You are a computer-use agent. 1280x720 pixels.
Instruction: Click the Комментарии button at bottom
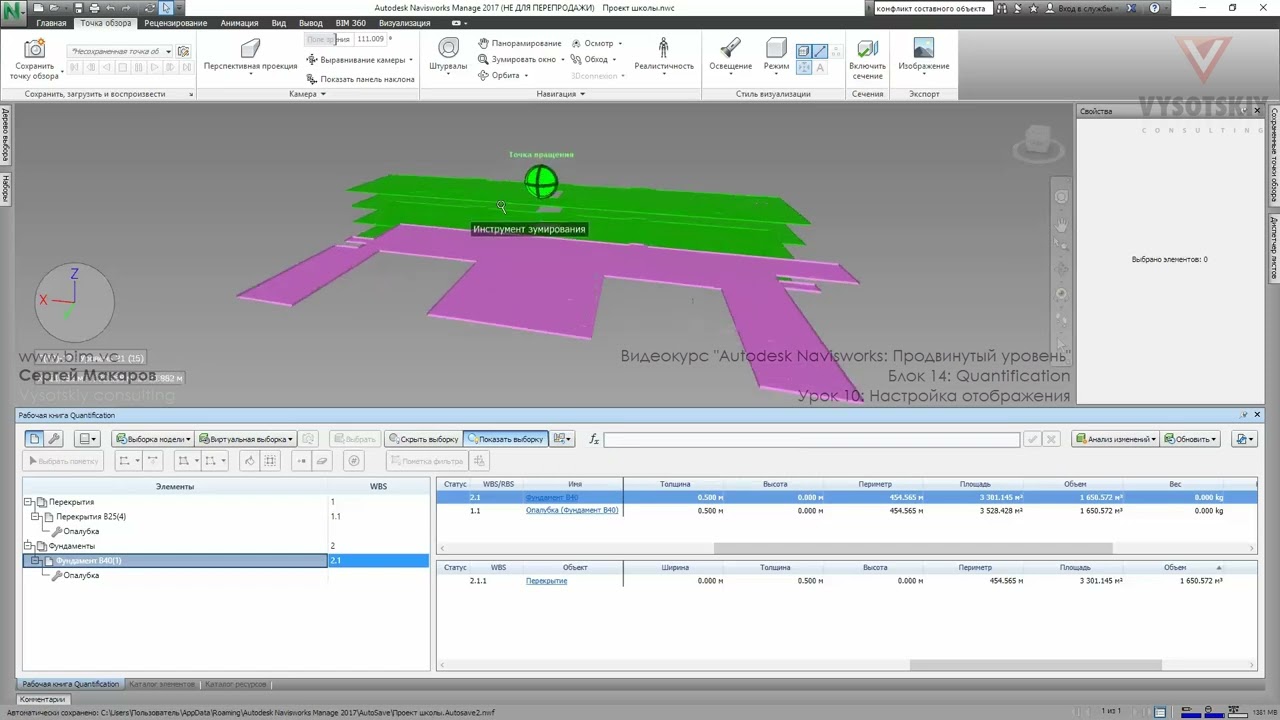(42, 699)
